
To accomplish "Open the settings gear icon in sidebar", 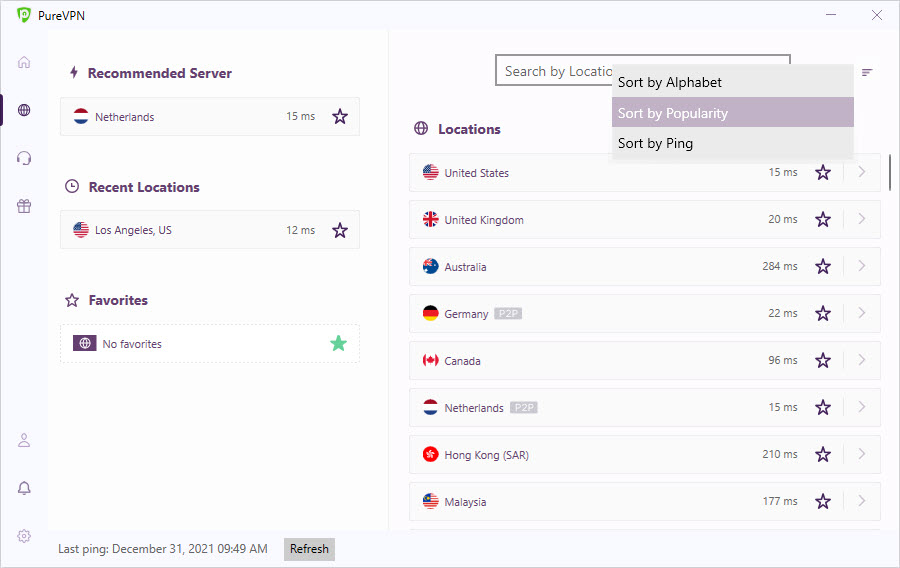I will (x=24, y=536).
